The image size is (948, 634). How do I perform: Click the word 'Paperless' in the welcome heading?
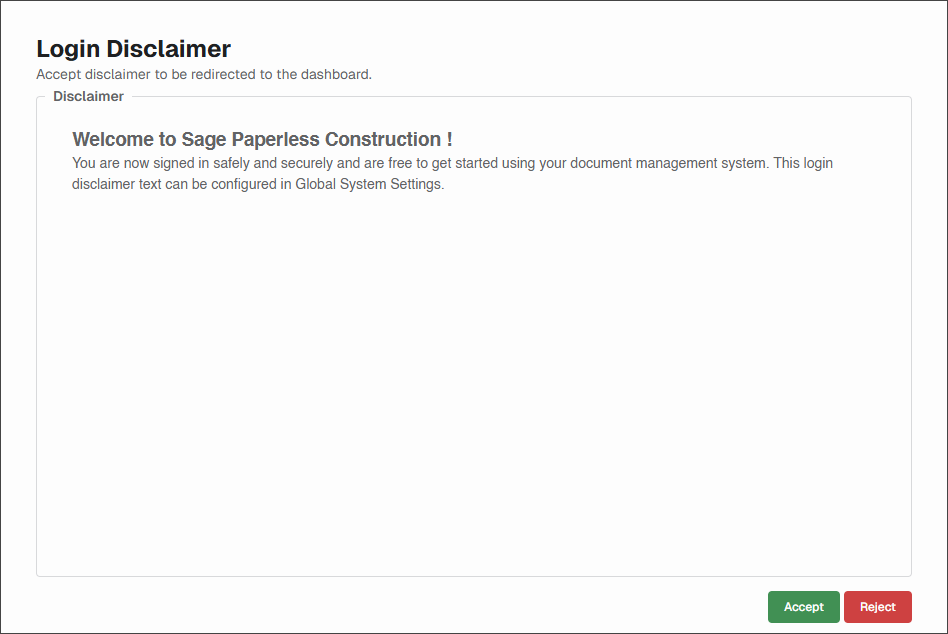pos(276,139)
